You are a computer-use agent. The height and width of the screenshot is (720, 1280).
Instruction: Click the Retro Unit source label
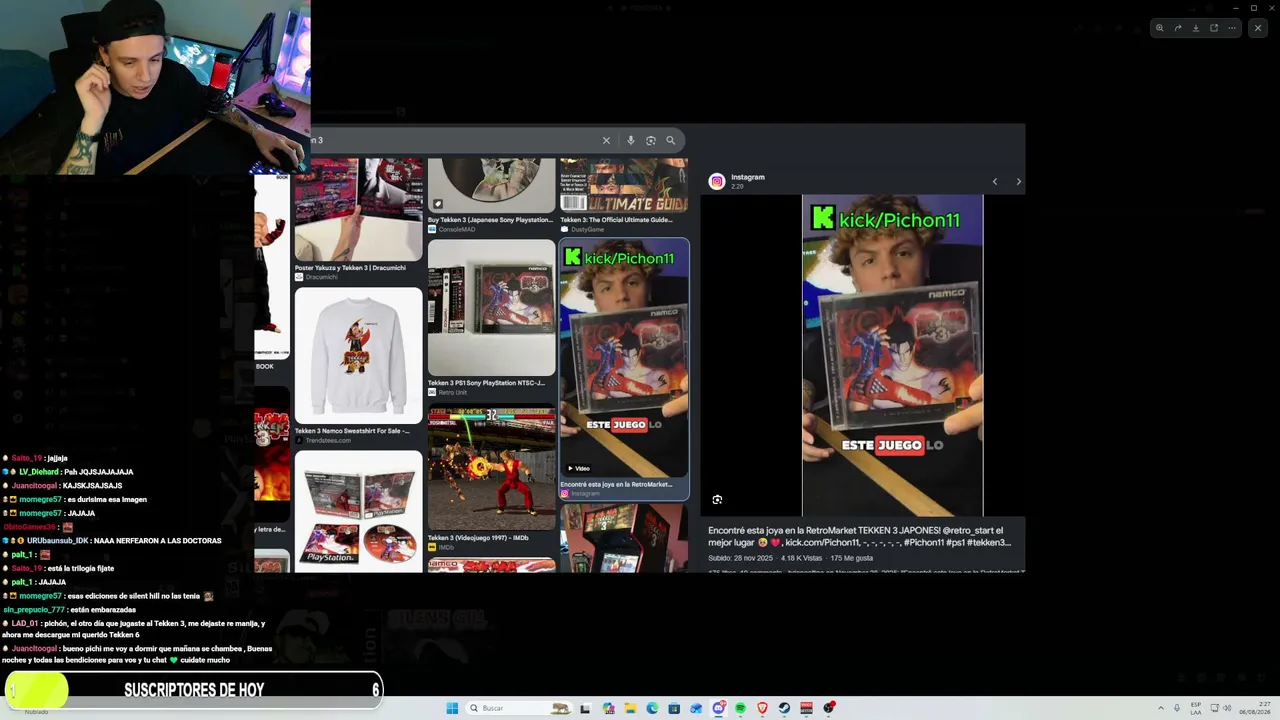pyautogui.click(x=453, y=392)
